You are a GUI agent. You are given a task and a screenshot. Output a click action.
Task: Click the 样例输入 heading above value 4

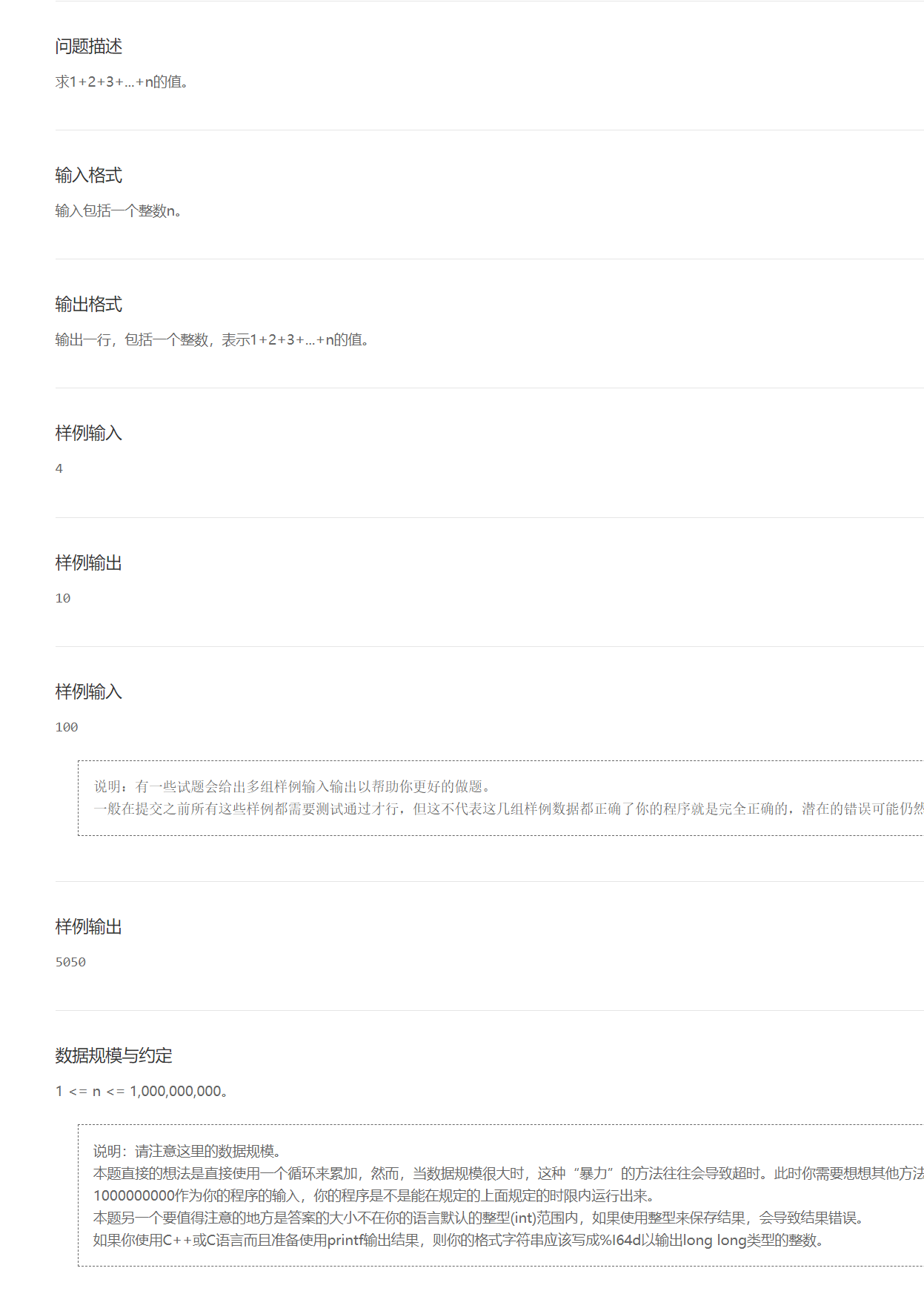tap(89, 434)
